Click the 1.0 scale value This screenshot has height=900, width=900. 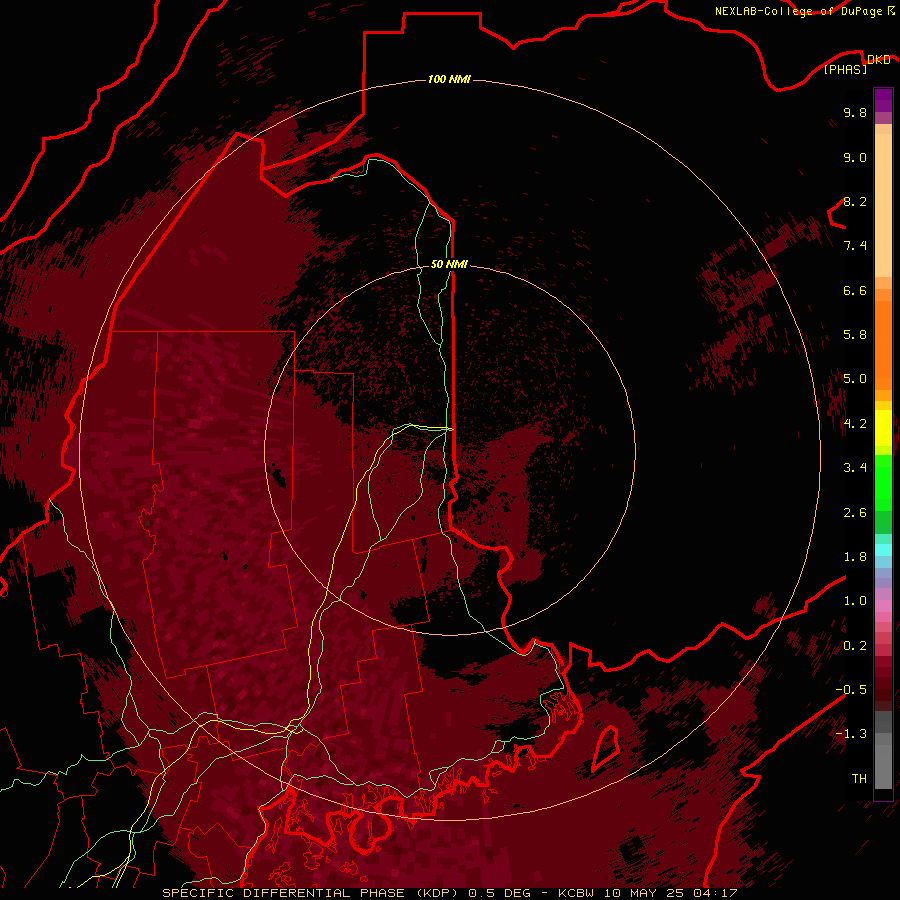click(855, 601)
